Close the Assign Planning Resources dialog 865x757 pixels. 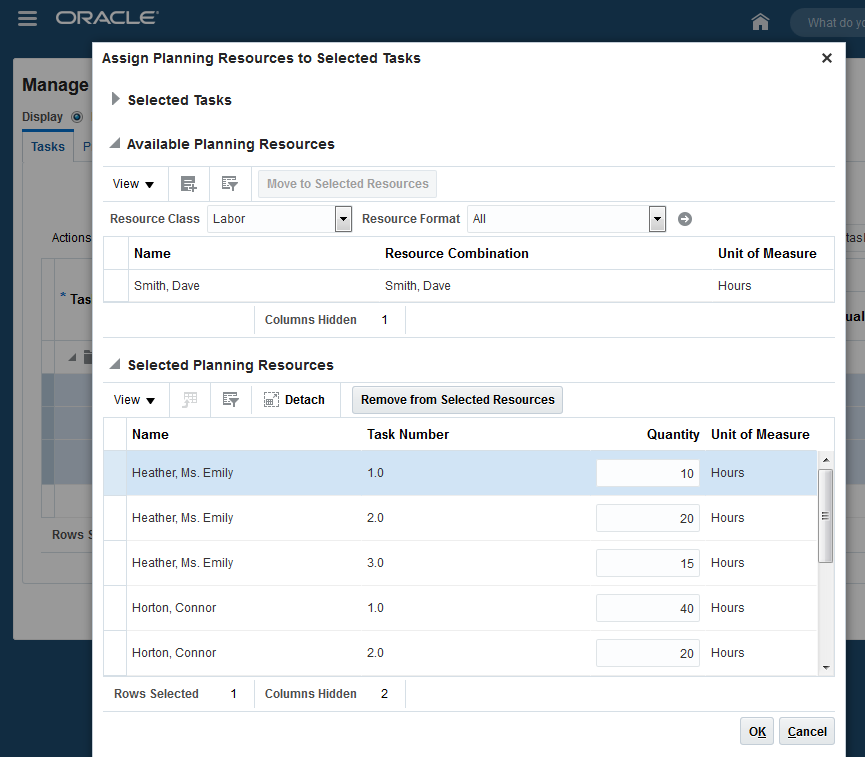point(827,58)
